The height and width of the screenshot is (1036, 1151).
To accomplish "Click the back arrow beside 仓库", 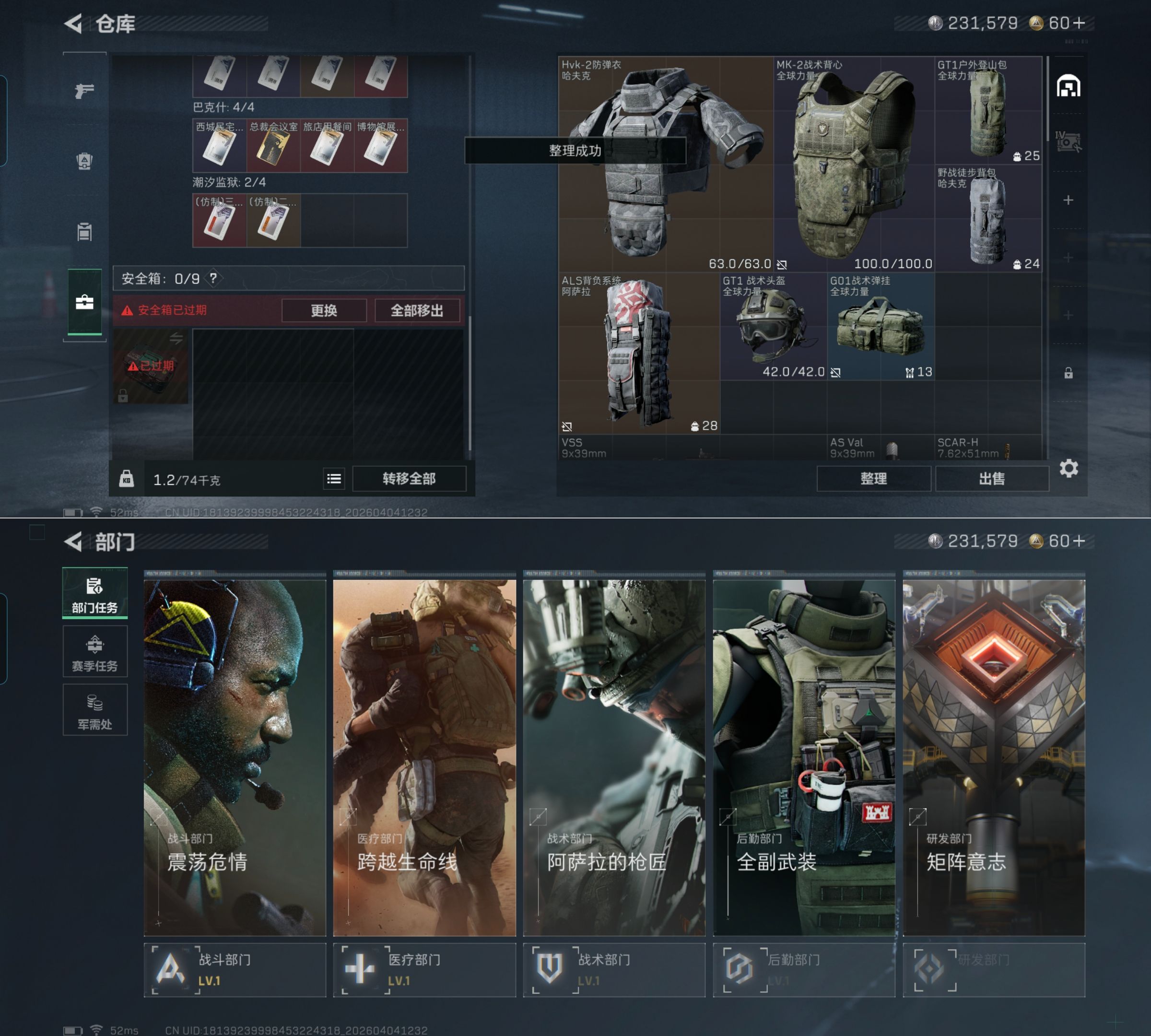I will 73,24.
